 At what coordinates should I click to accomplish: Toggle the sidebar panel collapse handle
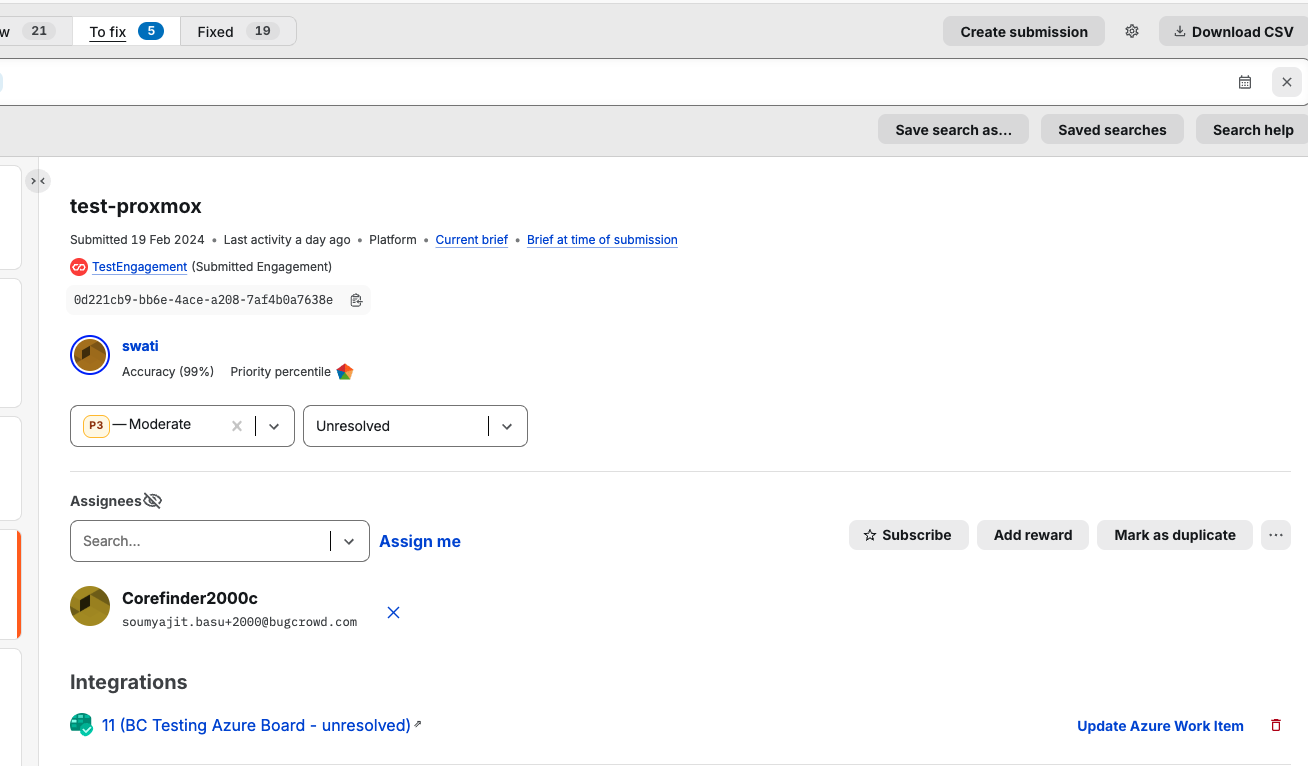click(x=38, y=181)
